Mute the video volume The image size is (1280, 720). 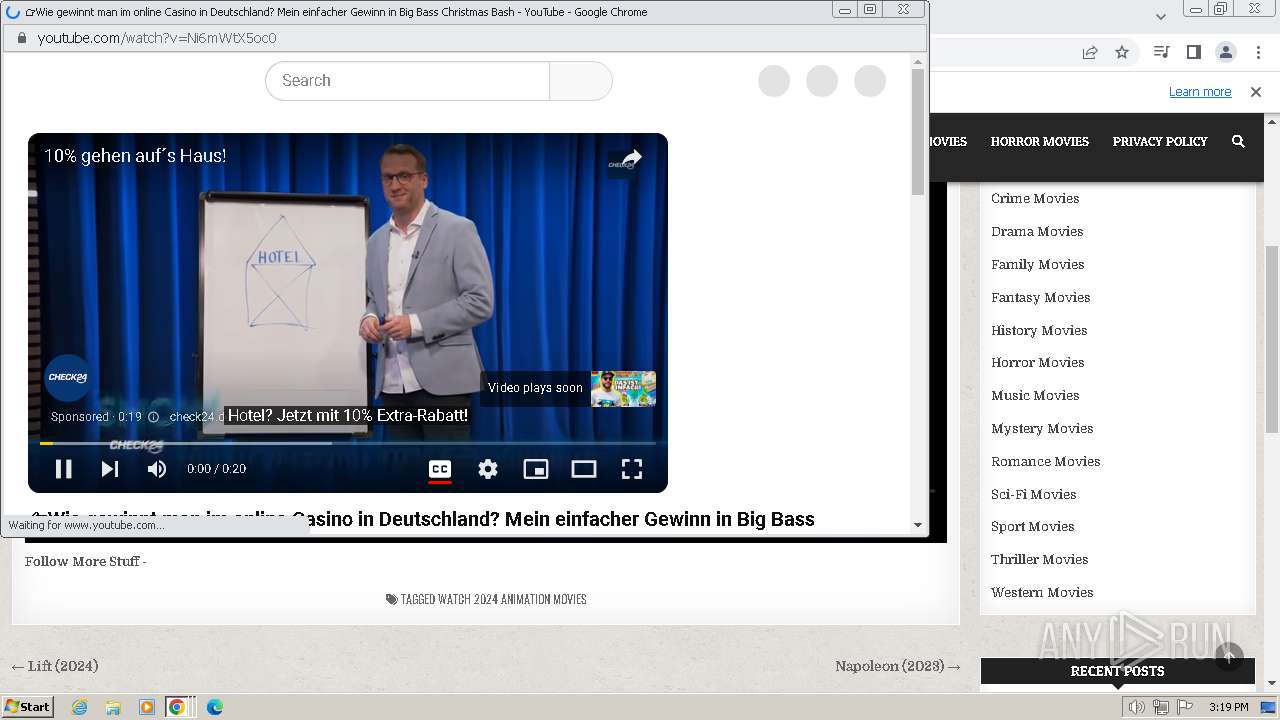[x=157, y=469]
